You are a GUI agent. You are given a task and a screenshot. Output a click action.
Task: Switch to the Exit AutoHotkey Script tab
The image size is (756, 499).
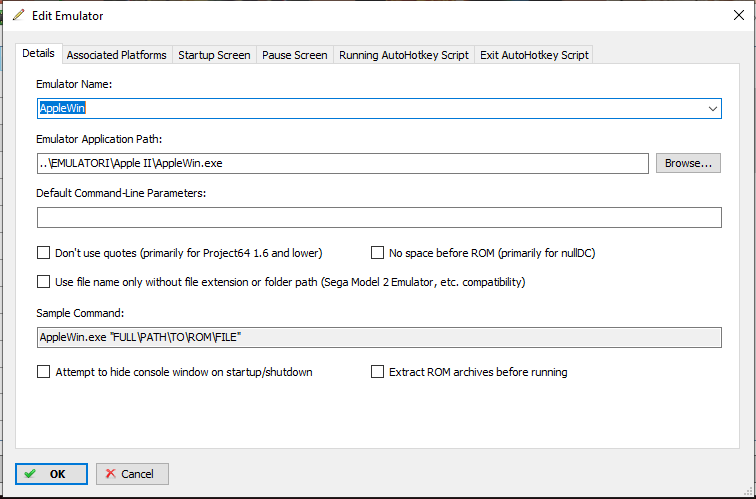coord(534,55)
